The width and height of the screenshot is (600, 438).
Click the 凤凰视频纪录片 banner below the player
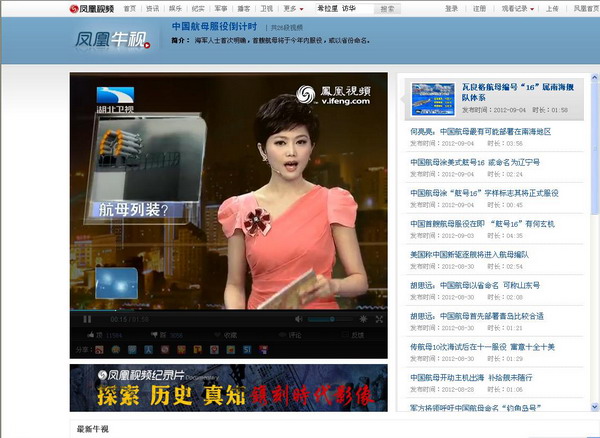tap(228, 388)
